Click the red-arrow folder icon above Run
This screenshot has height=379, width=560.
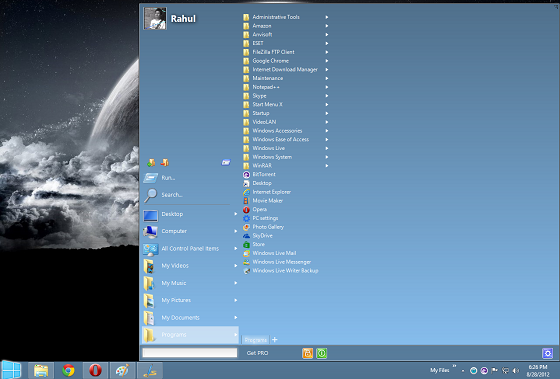point(164,163)
